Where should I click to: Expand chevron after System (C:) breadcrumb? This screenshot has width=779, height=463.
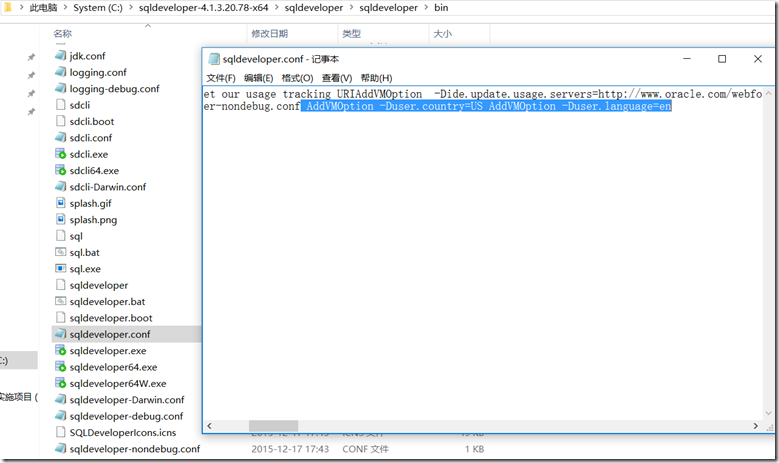click(x=131, y=8)
